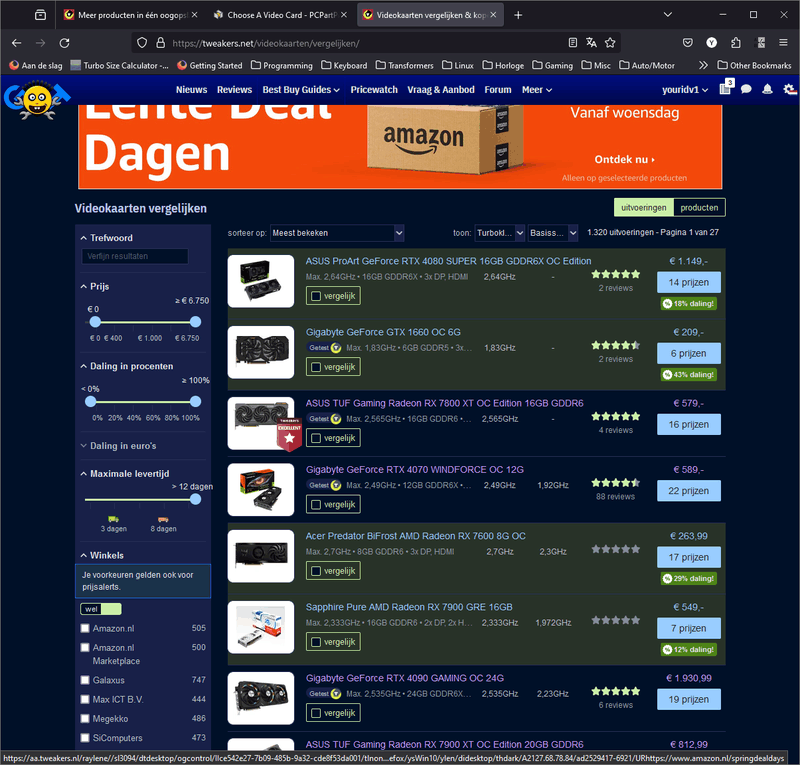Click the left handle of Daling in procenten slider
This screenshot has width=800, height=765.
tap(90, 402)
